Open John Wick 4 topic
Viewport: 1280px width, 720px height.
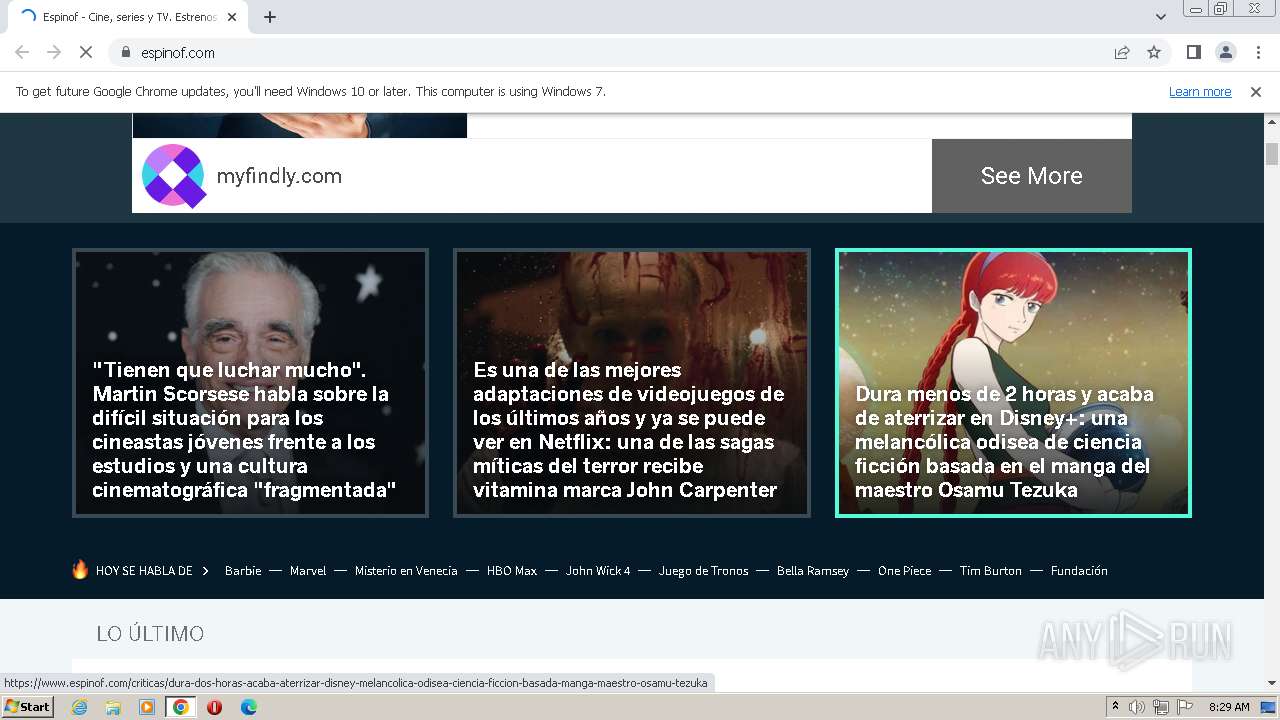pos(598,571)
